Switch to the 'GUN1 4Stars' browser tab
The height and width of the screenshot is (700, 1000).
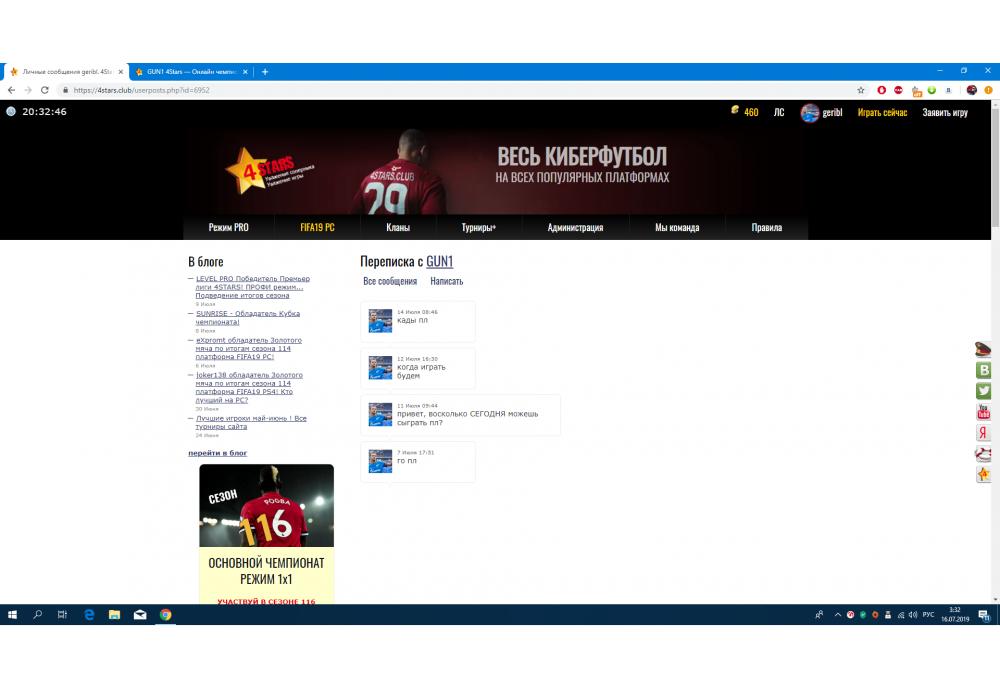pyautogui.click(x=190, y=72)
